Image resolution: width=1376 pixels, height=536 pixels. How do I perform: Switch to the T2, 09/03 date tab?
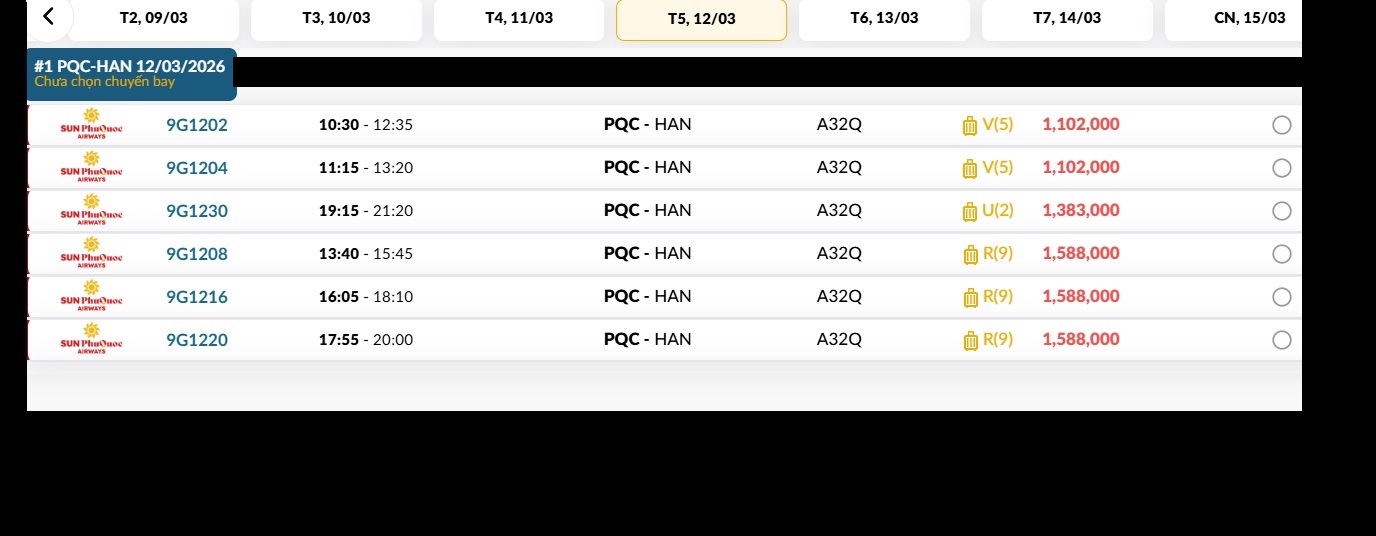pos(153,19)
